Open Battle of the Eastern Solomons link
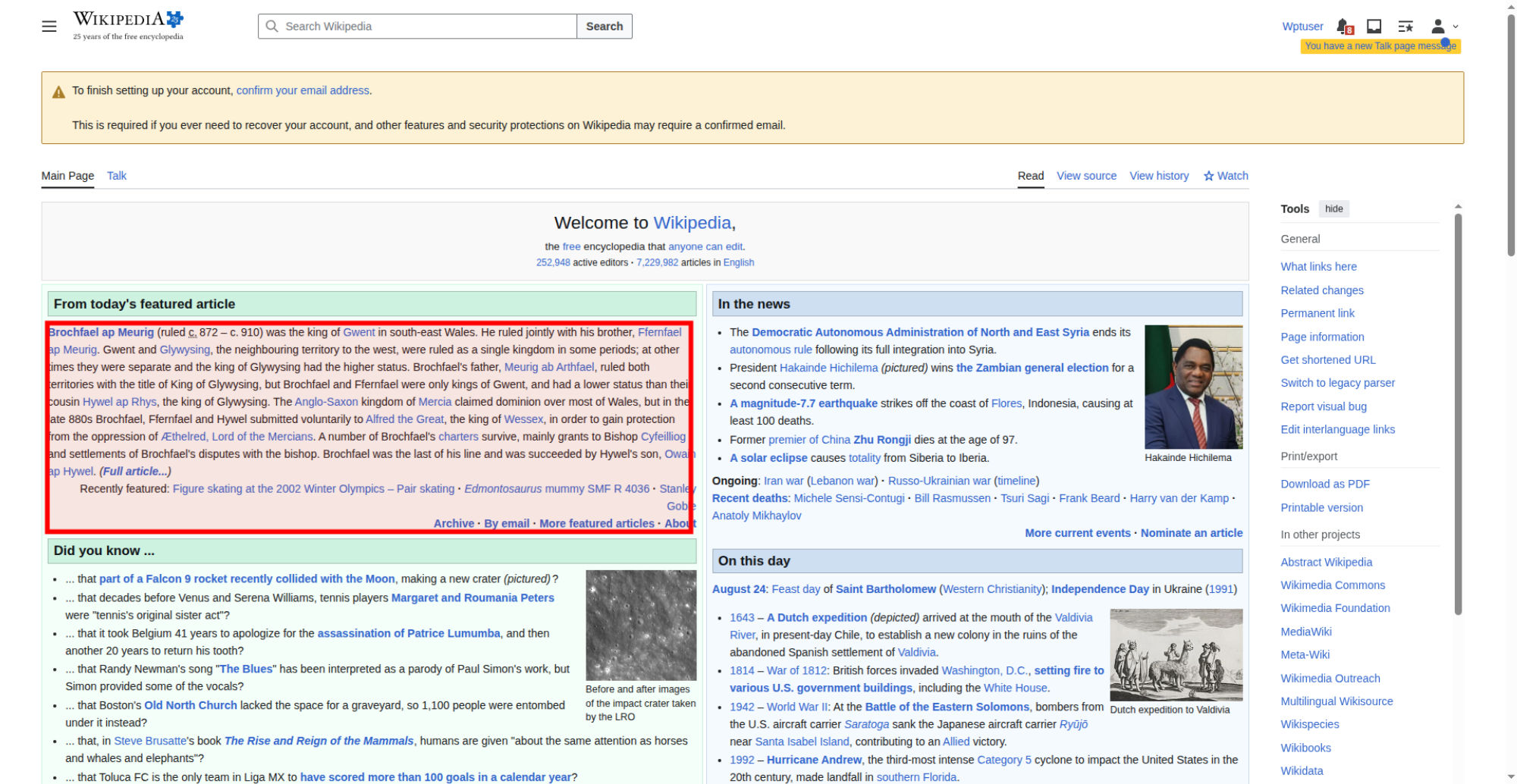1517x784 pixels. (x=947, y=707)
